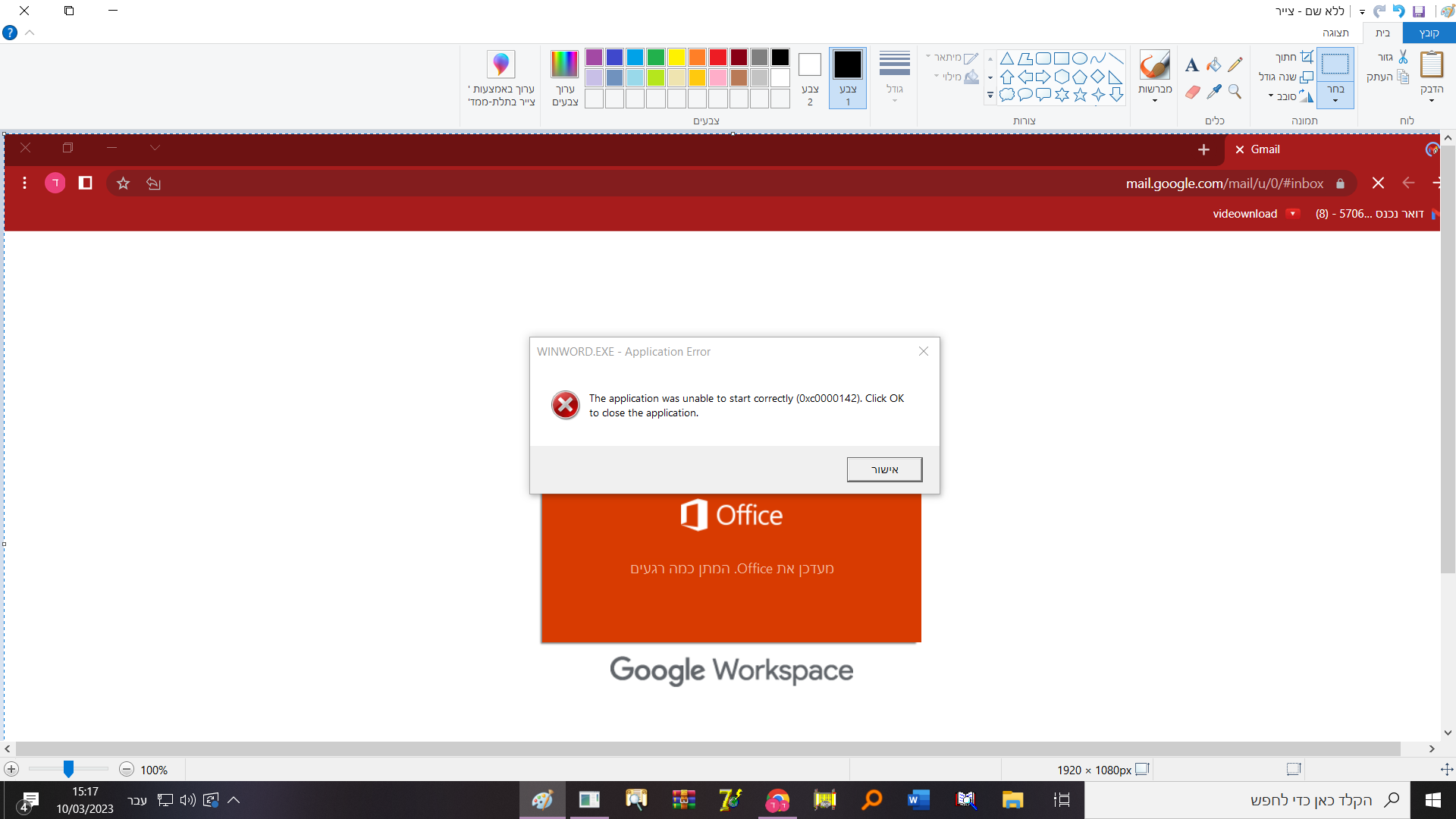
Task: Toggle the rectangular selection tool
Action: tap(1335, 64)
